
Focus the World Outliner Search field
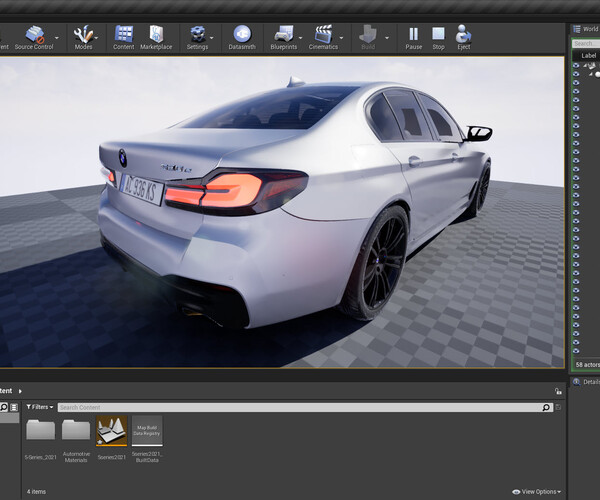[x=586, y=44]
